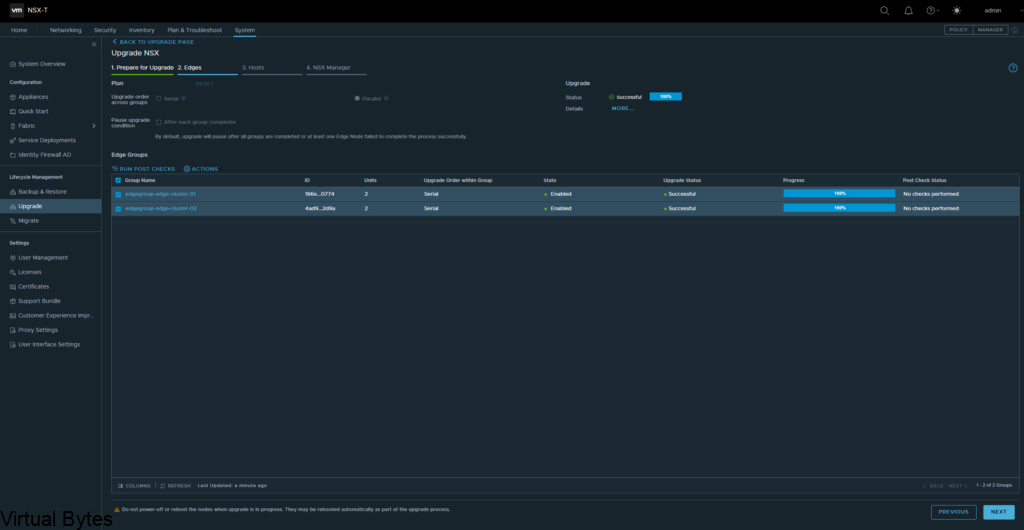Open edgegroup-edge-cluster-01 link

[160, 194]
